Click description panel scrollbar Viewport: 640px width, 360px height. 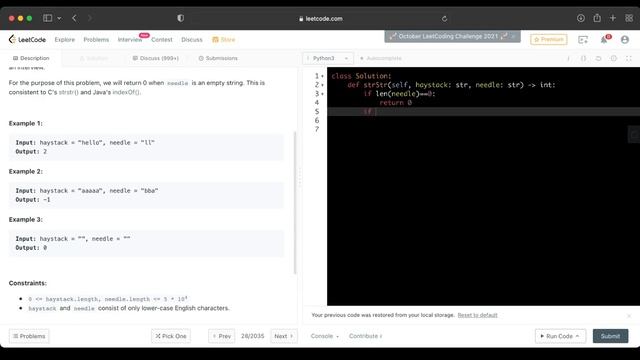pyautogui.click(x=295, y=202)
